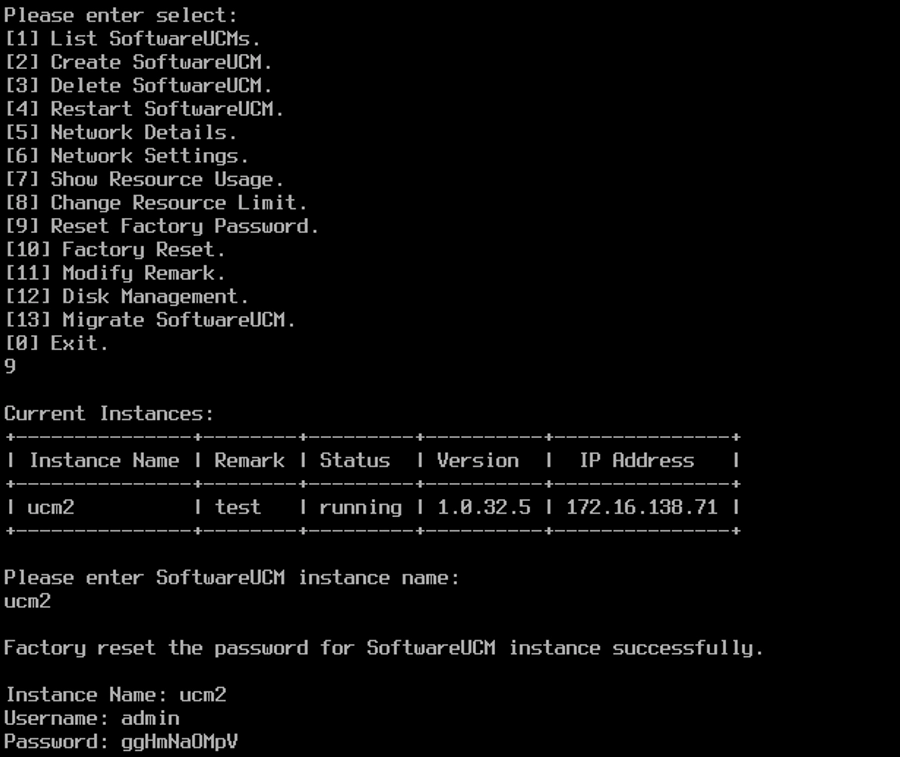The height and width of the screenshot is (757, 900).
Task: Click the Network Details menu line
Action: (121, 133)
